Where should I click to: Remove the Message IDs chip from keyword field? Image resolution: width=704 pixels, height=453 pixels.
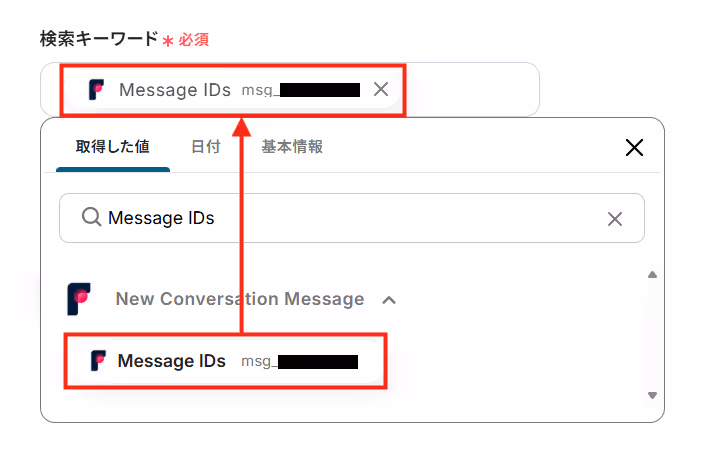[x=381, y=89]
